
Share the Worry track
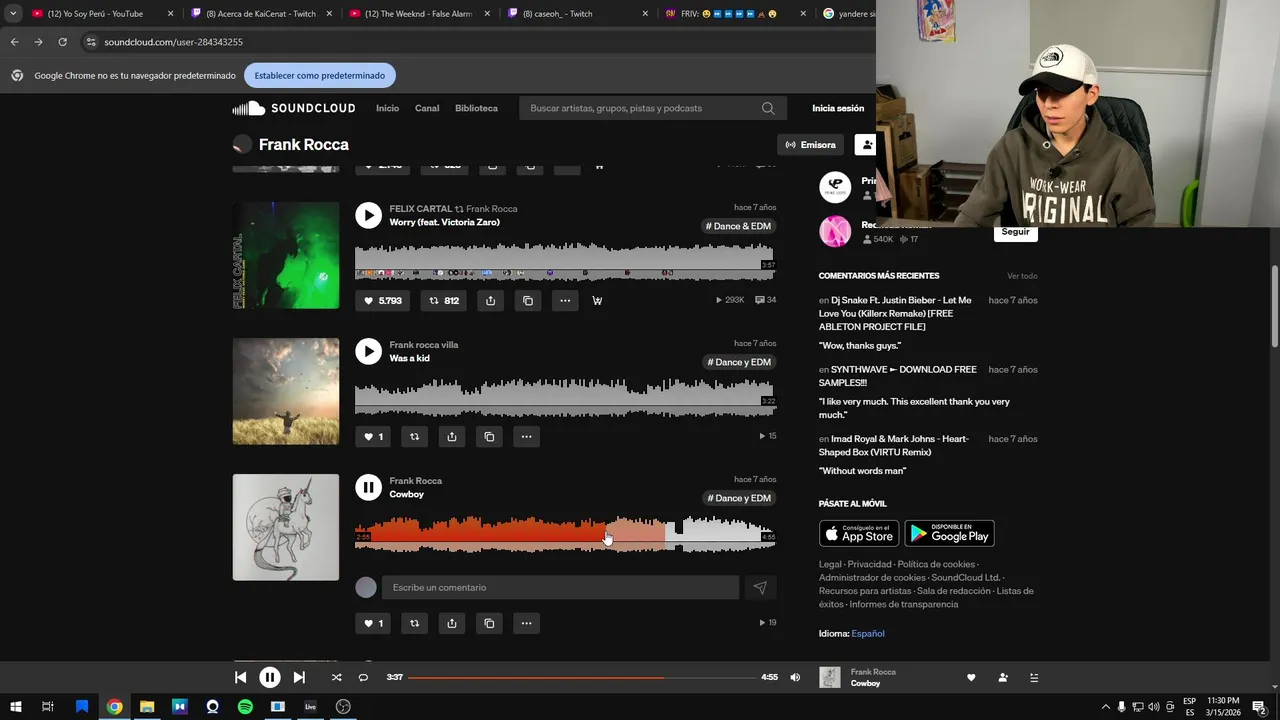491,300
